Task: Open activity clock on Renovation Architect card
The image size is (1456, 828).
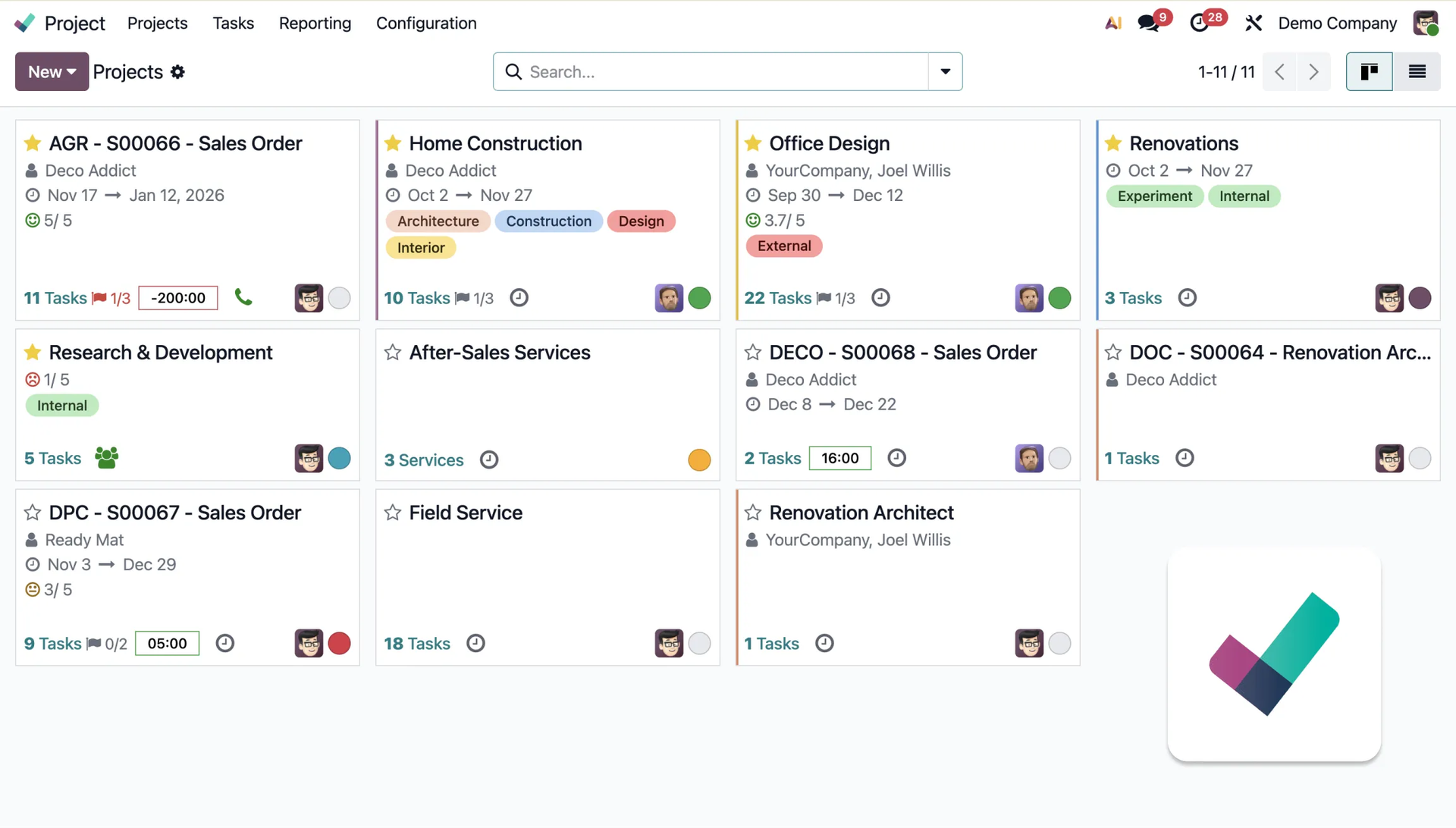Action: point(824,643)
